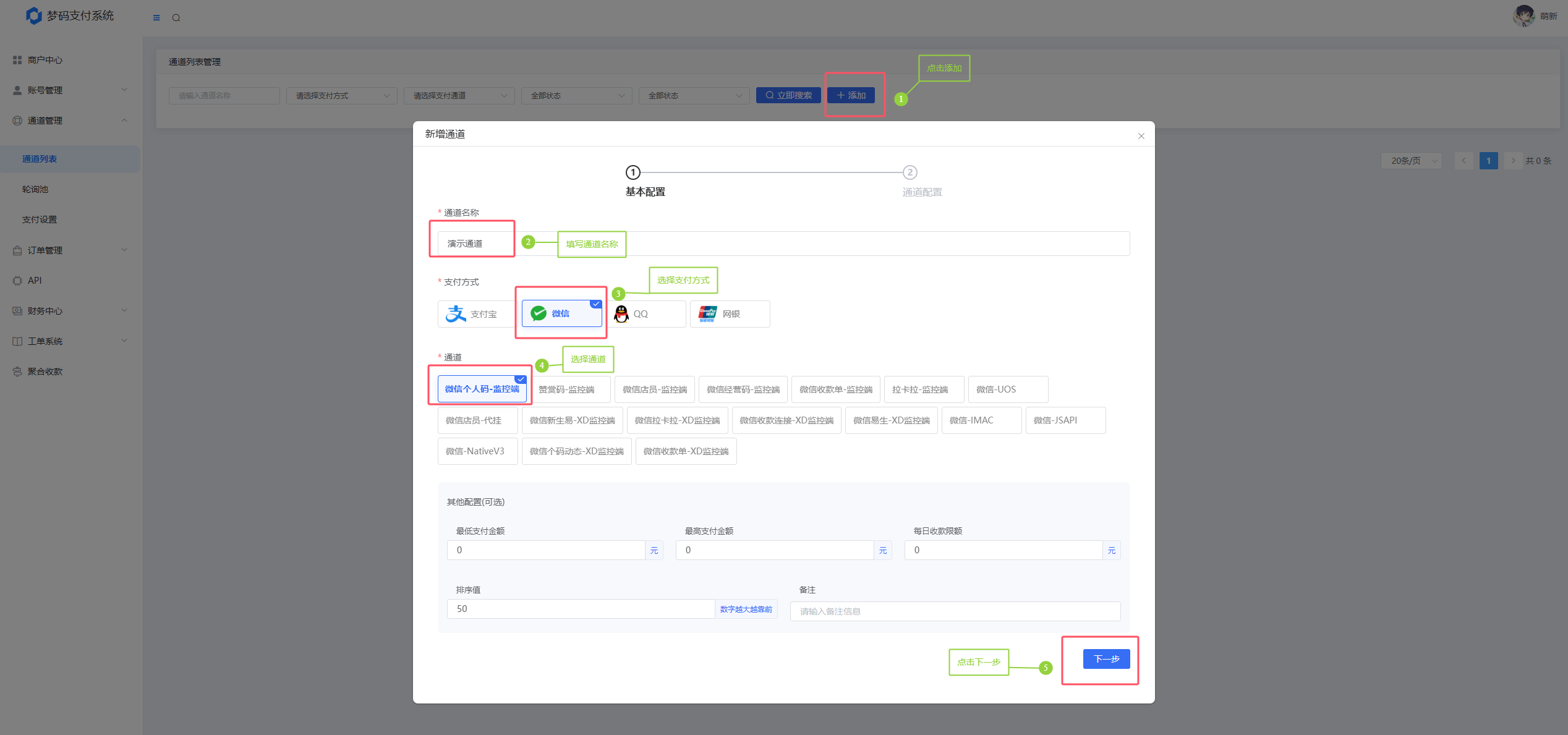Click the Alipay logo payment option
This screenshot has width=1568, height=735.
tap(456, 314)
